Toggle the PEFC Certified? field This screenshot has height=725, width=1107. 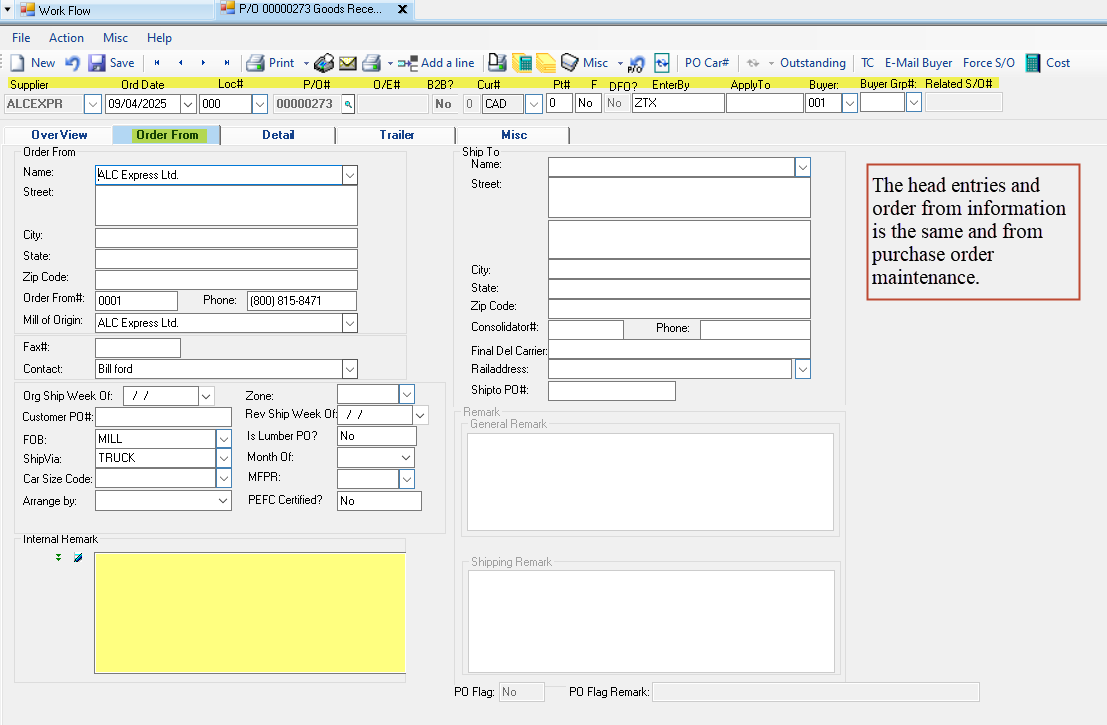378,501
